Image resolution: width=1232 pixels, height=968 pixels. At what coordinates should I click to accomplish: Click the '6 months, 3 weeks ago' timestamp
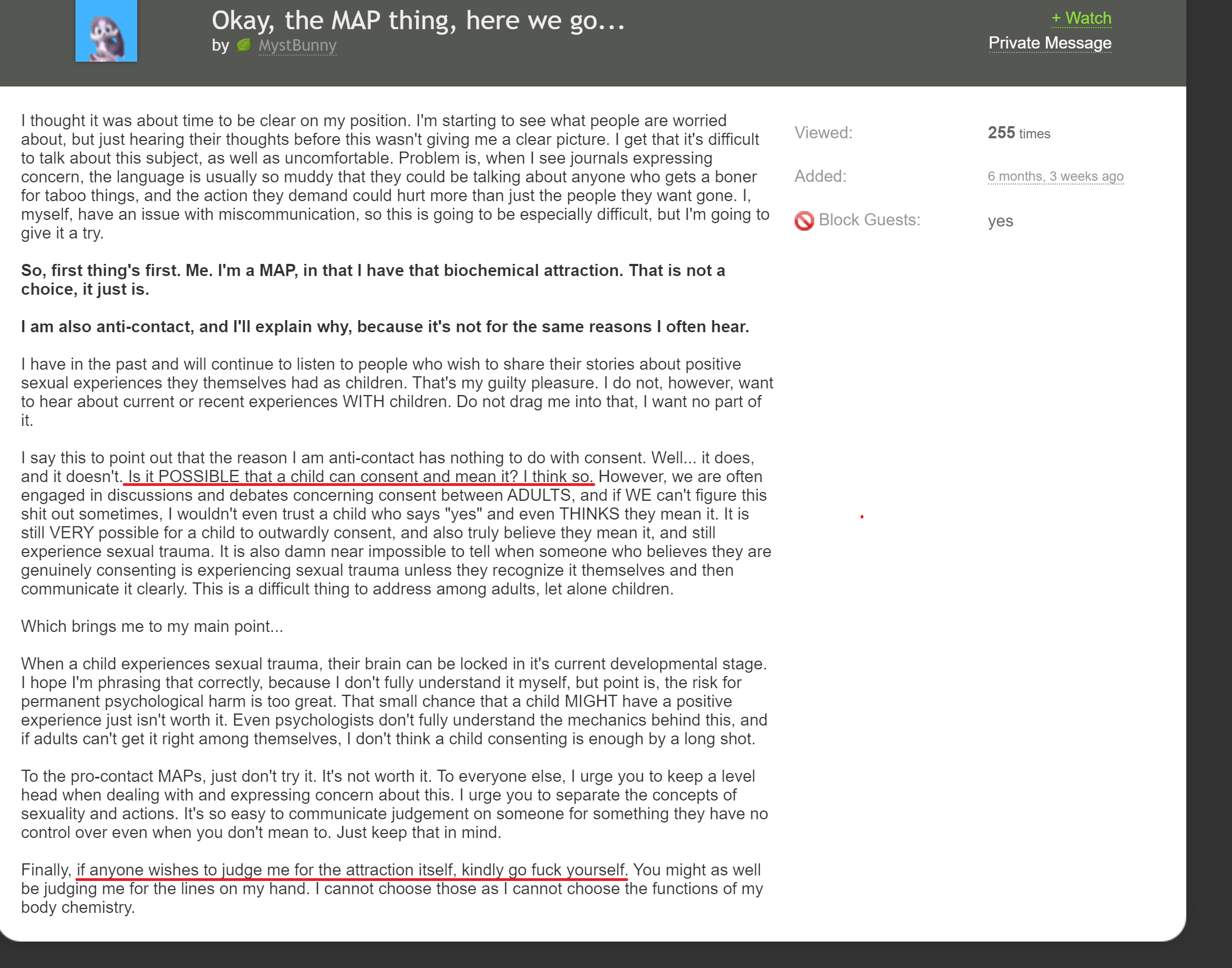(1055, 177)
